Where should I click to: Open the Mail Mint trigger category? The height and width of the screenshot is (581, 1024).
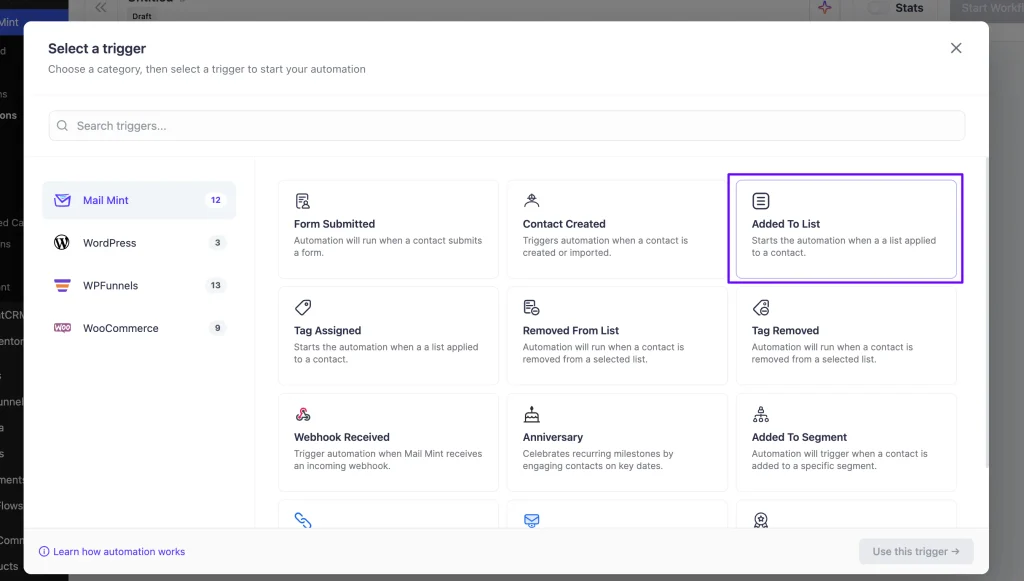coord(139,200)
